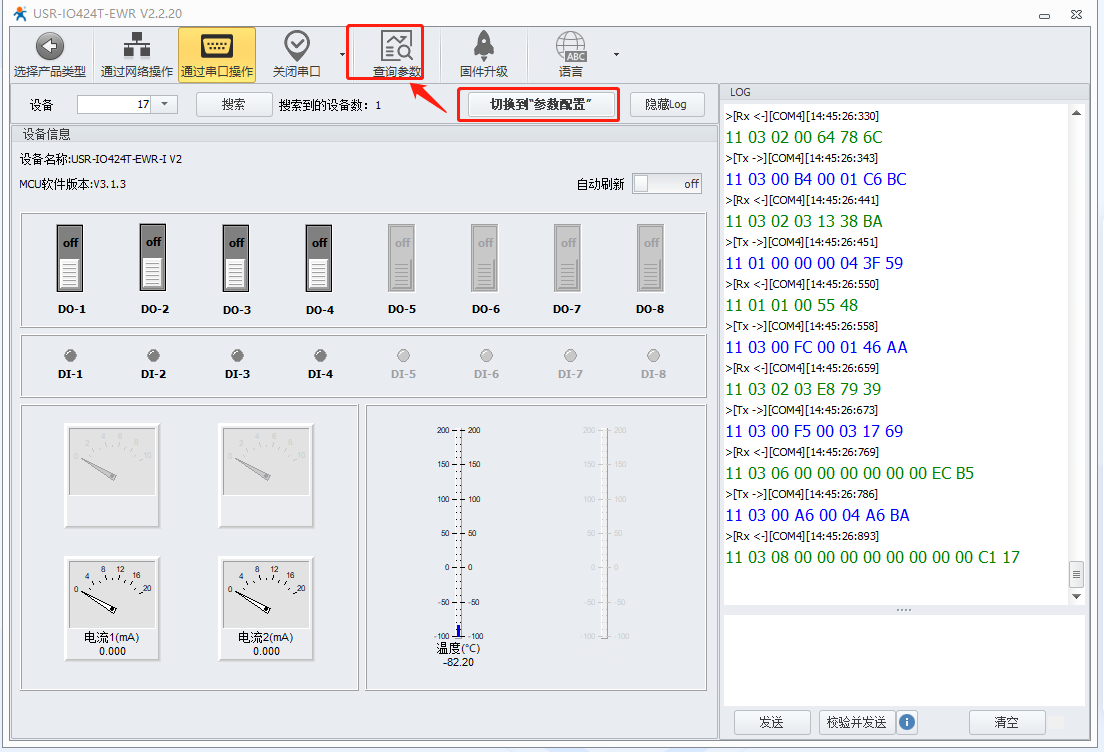Image resolution: width=1104 pixels, height=752 pixels.
Task: Open 固件升级 rocket icon
Action: click(x=483, y=47)
